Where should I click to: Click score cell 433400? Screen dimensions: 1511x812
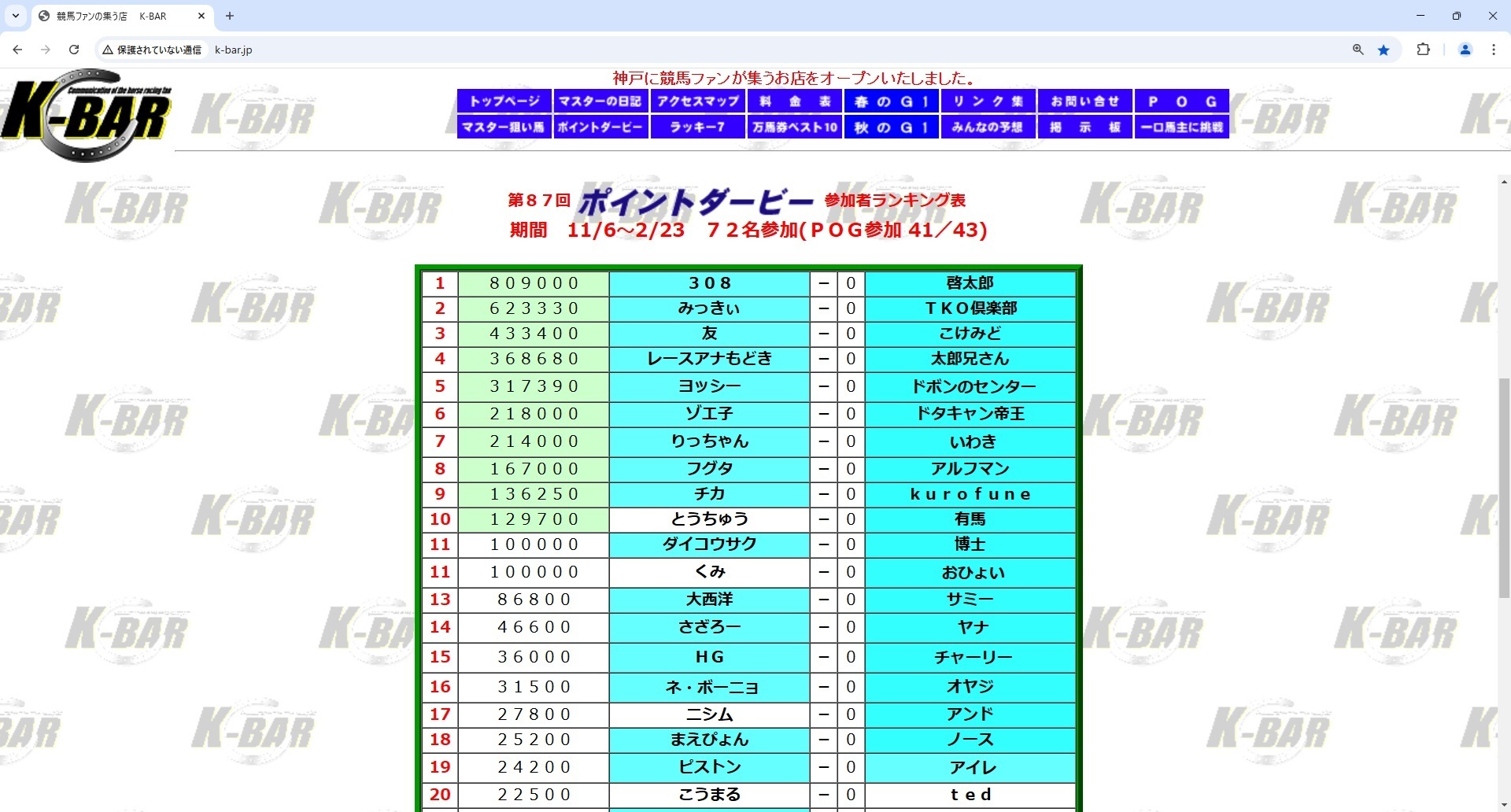534,334
